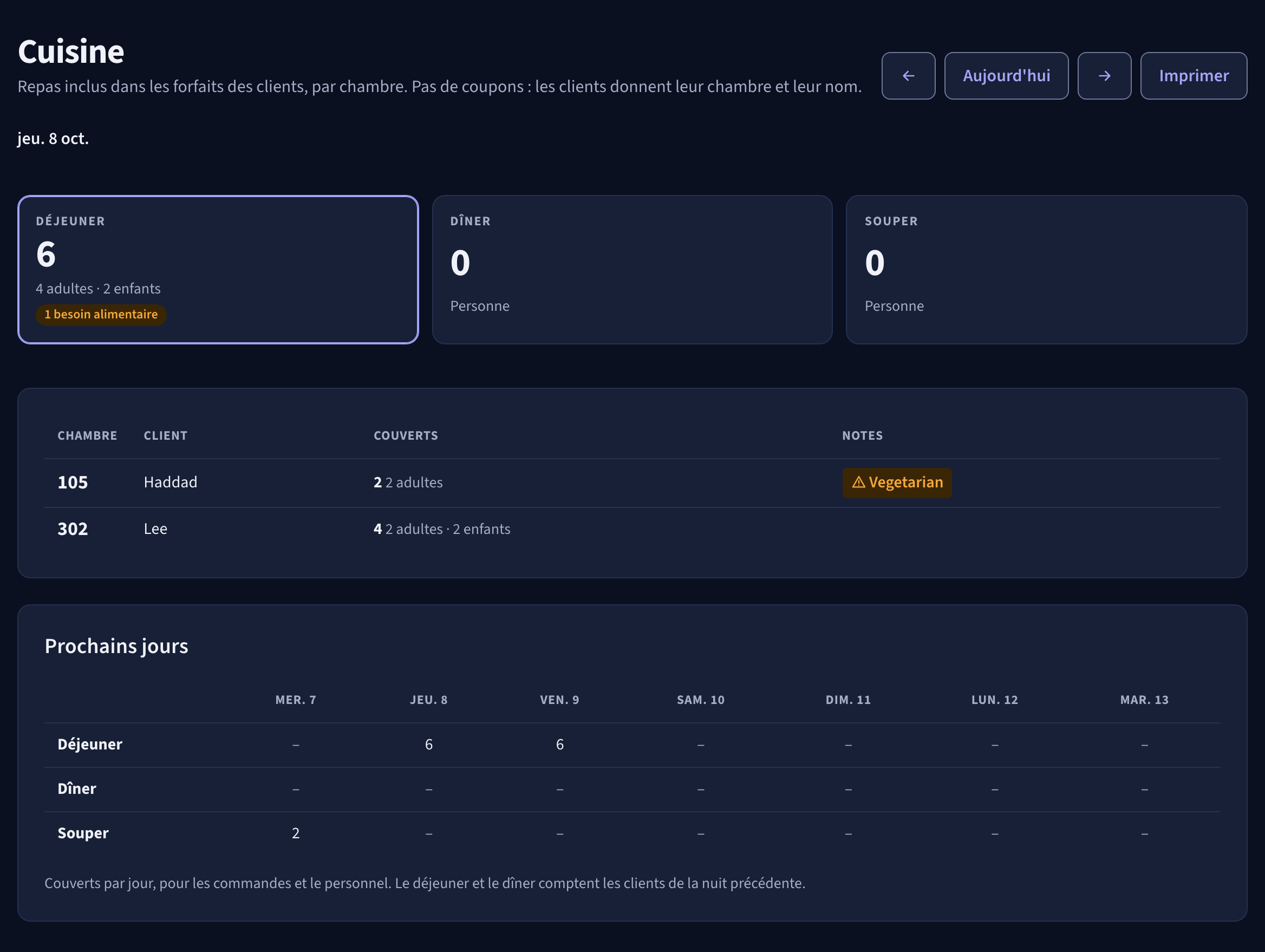Screen dimensions: 1265x952
Task: Switch to the Dîner meal card
Action: (632, 270)
